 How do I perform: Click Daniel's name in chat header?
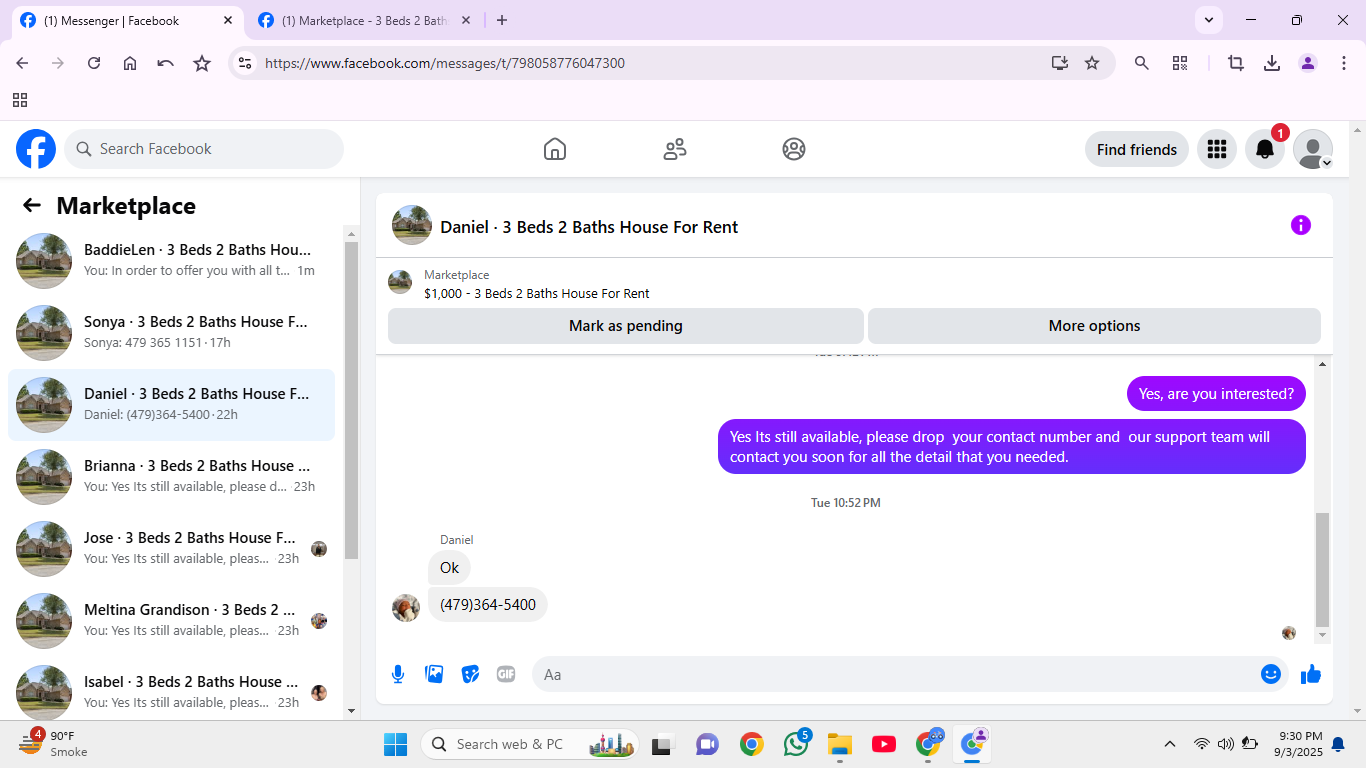(x=589, y=227)
